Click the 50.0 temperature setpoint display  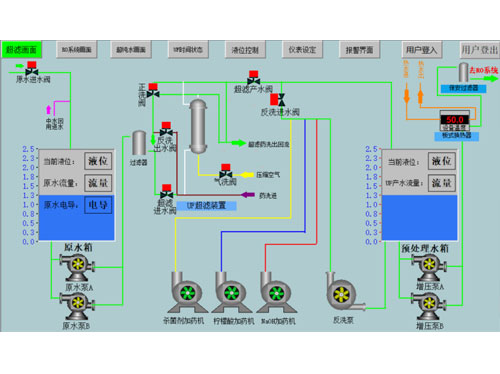tap(455, 120)
